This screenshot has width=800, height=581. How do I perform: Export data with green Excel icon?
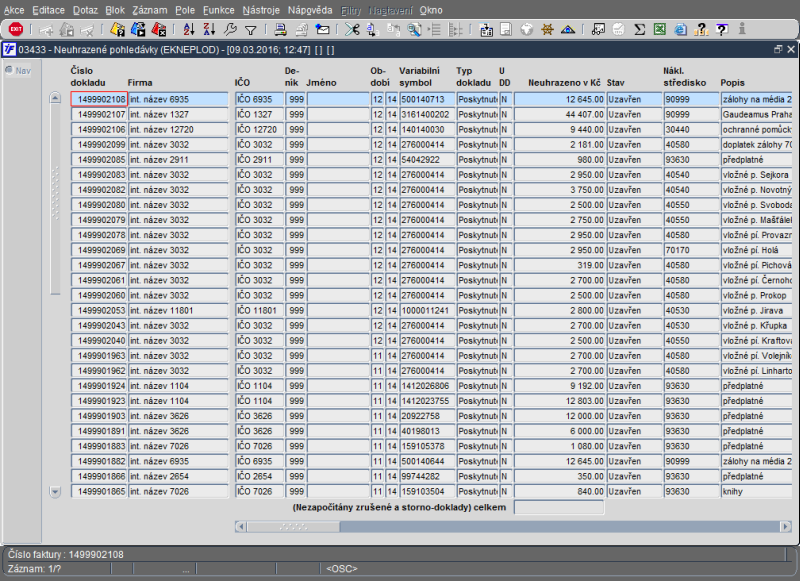[660, 29]
